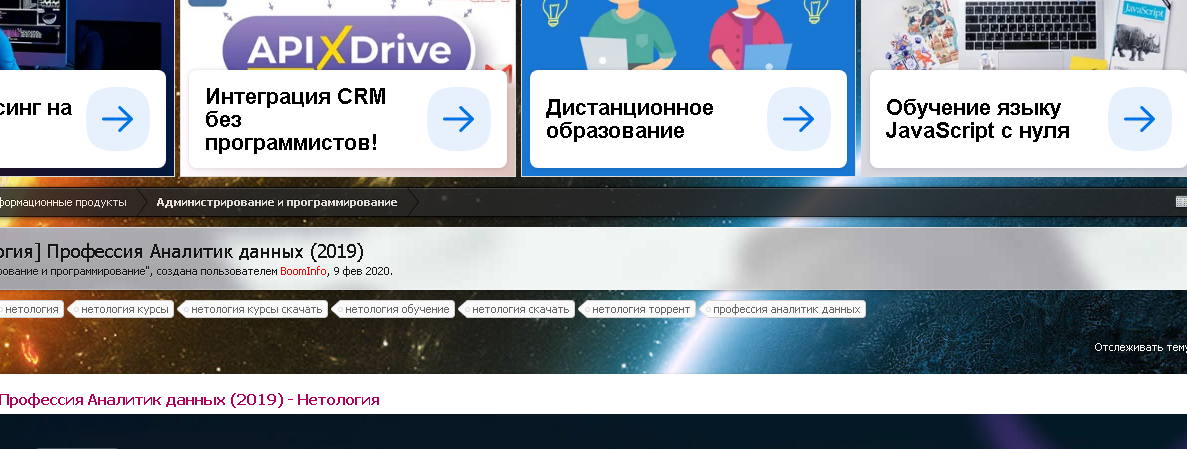Viewport: 1187px width, 449px height.
Task: Select the 'нетология торрент' tag
Action: pos(640,309)
